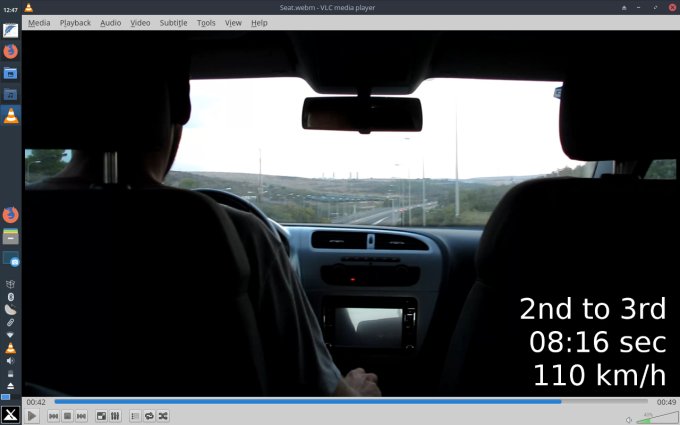Click the removable drive tray icon
This screenshot has width=680, height=425.
[x=10, y=373]
